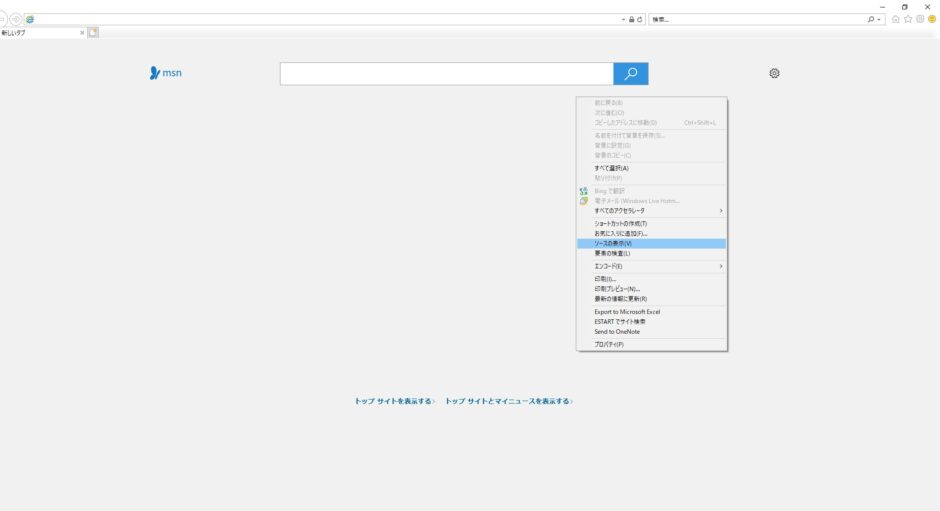Click the browser Home icon
This screenshot has width=940, height=511.
[896, 19]
